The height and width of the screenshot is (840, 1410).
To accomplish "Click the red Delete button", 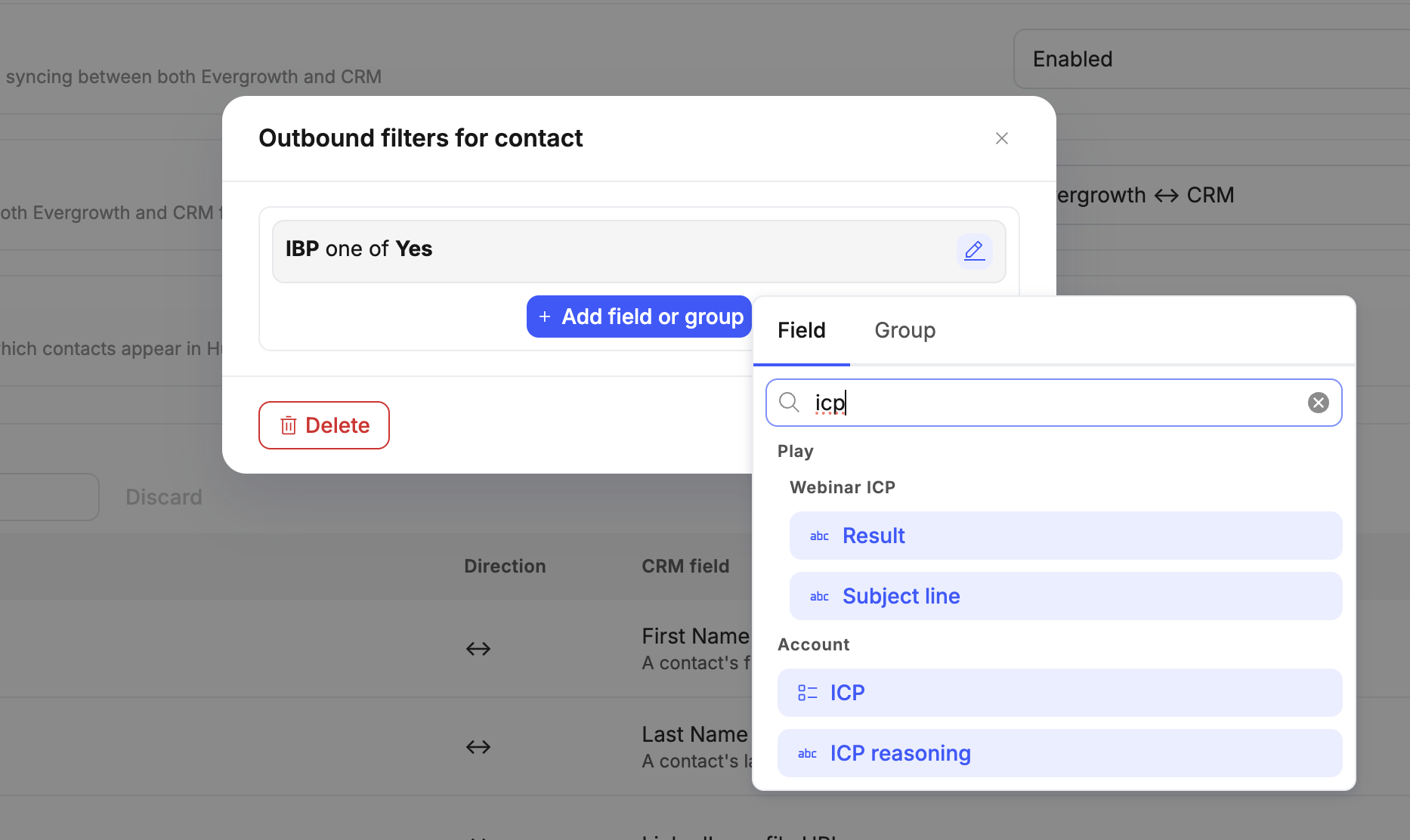I will pos(324,425).
